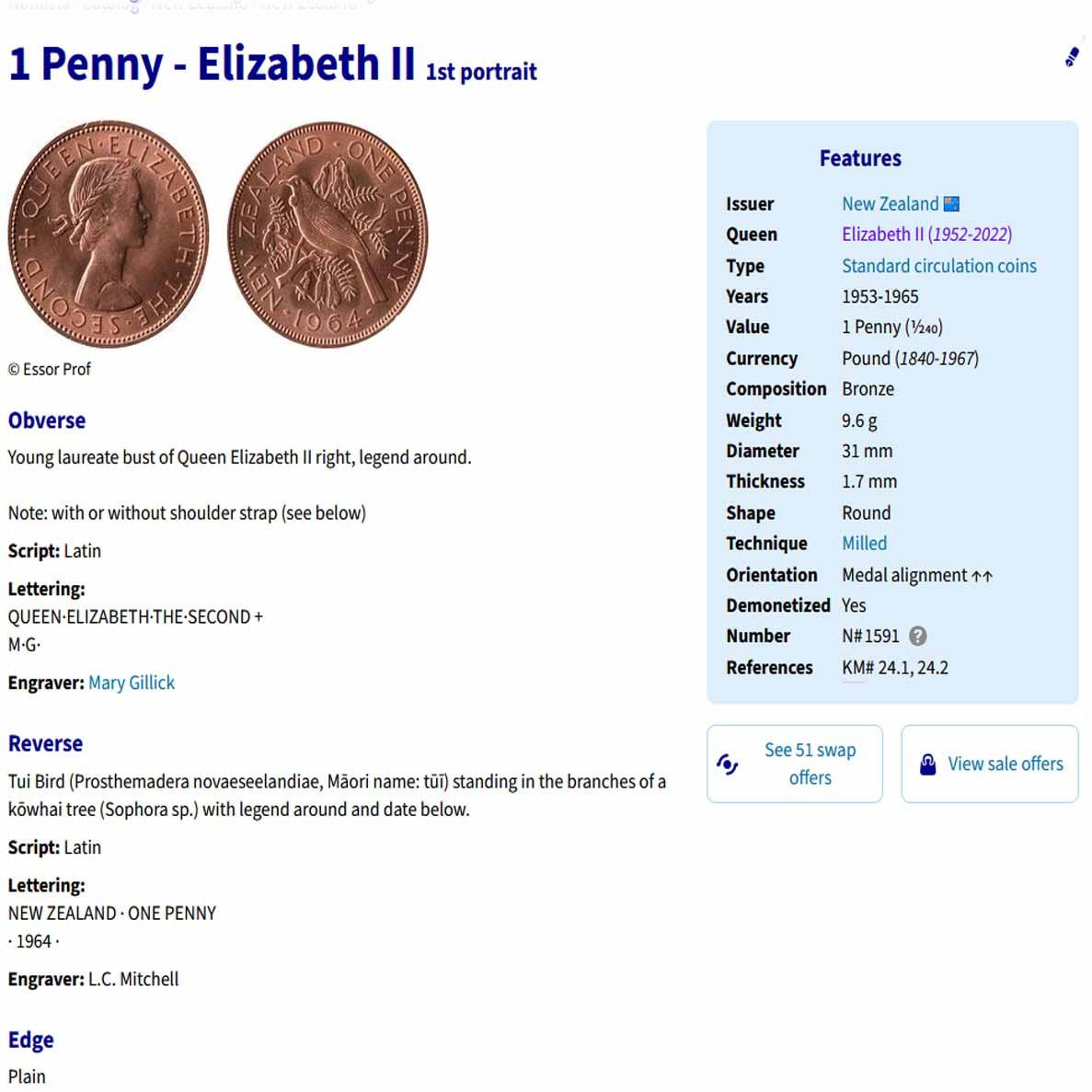Open engraver Mary Gillick's page

(132, 683)
